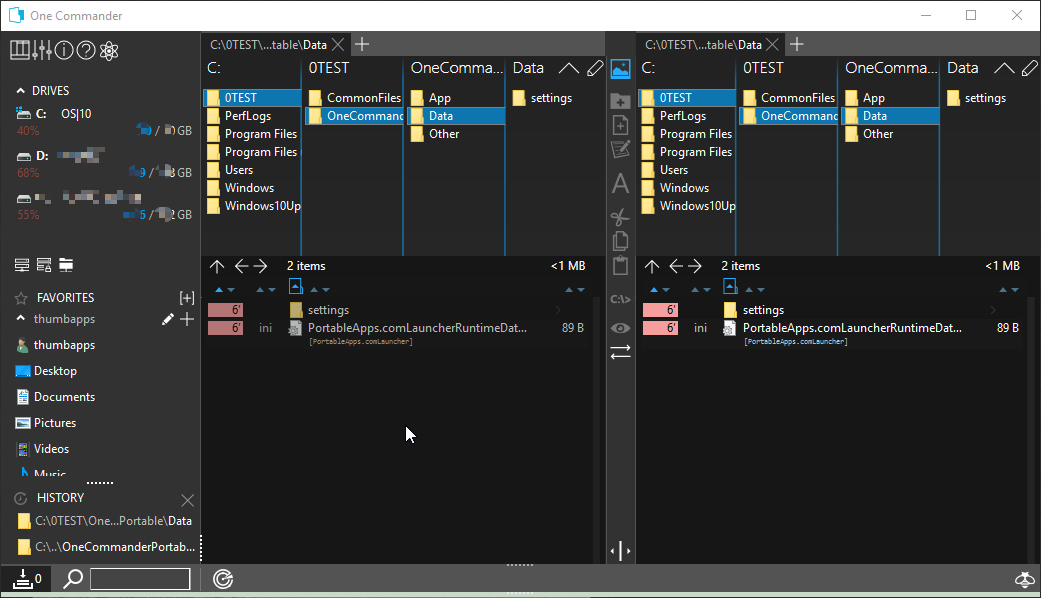Open settings via the sliders icon
The width and height of the screenshot is (1041, 598).
point(41,50)
